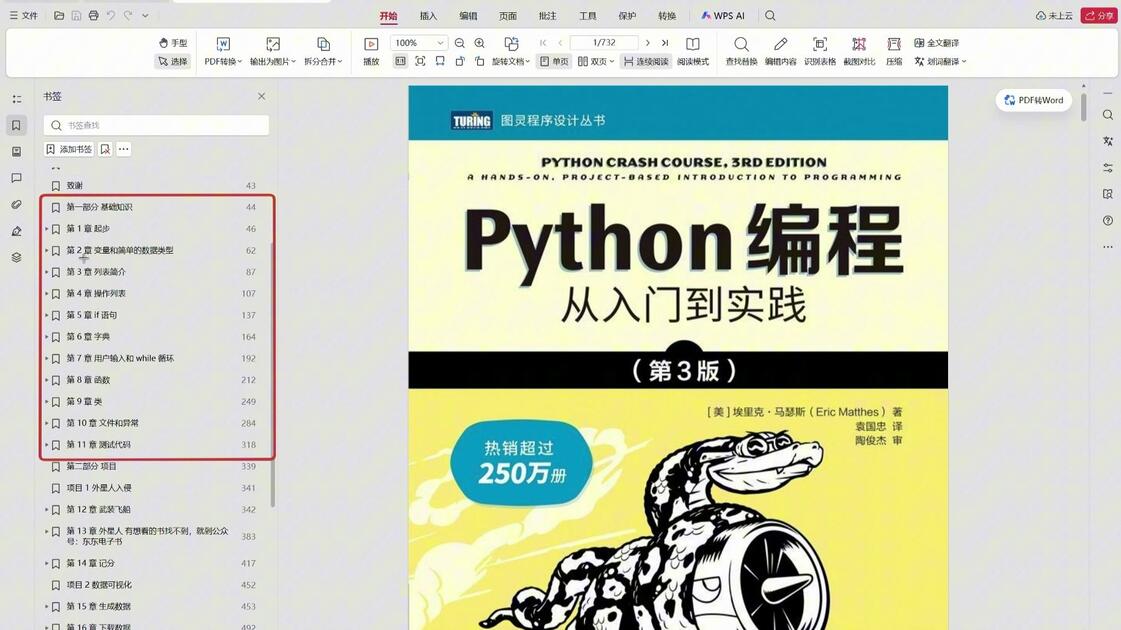Toggle 连续阅读 continuous reading
Viewport: 1121px width, 630px height.
[646, 61]
